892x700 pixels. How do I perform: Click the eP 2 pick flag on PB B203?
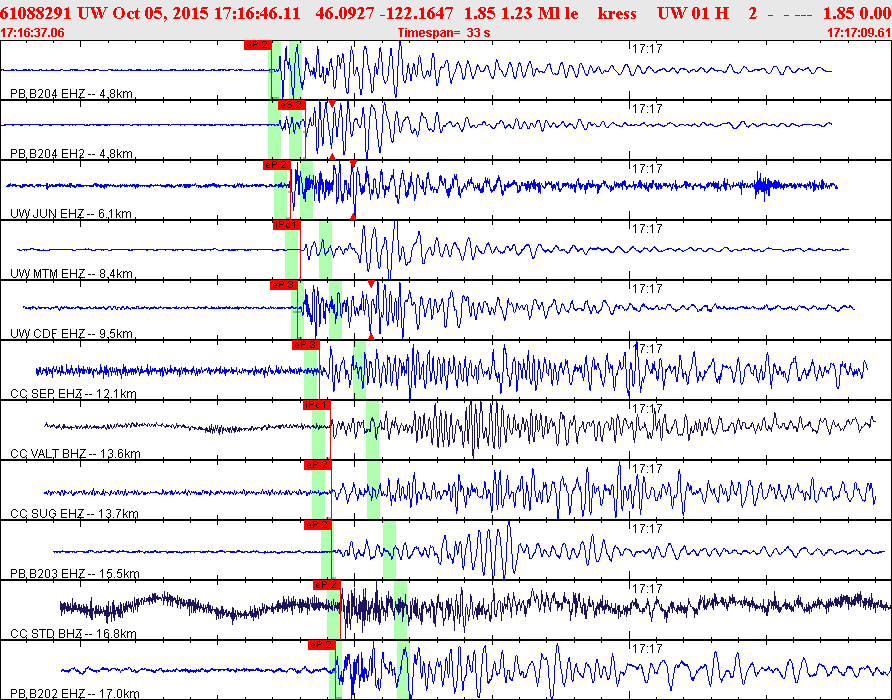pyautogui.click(x=317, y=525)
